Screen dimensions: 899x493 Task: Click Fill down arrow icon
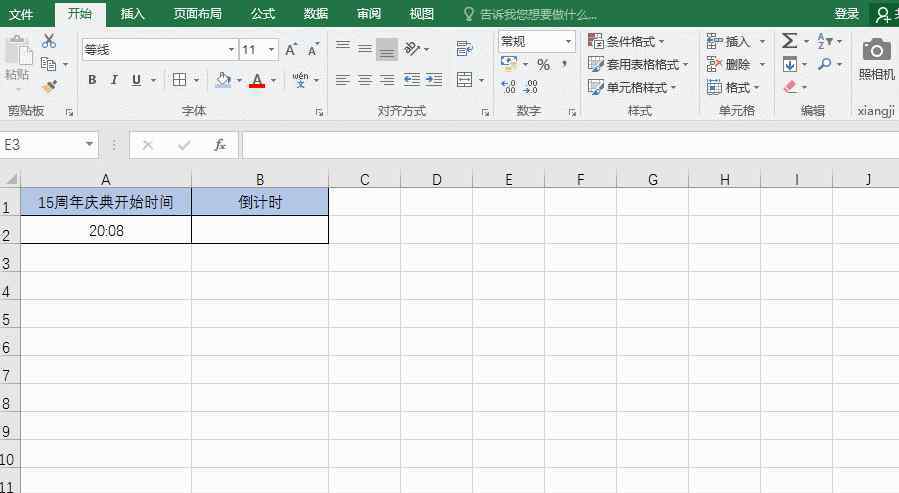789,64
